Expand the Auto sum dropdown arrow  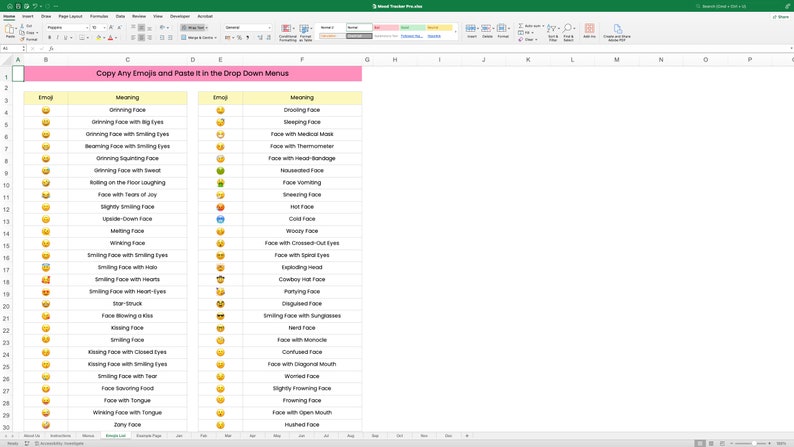tap(543, 26)
